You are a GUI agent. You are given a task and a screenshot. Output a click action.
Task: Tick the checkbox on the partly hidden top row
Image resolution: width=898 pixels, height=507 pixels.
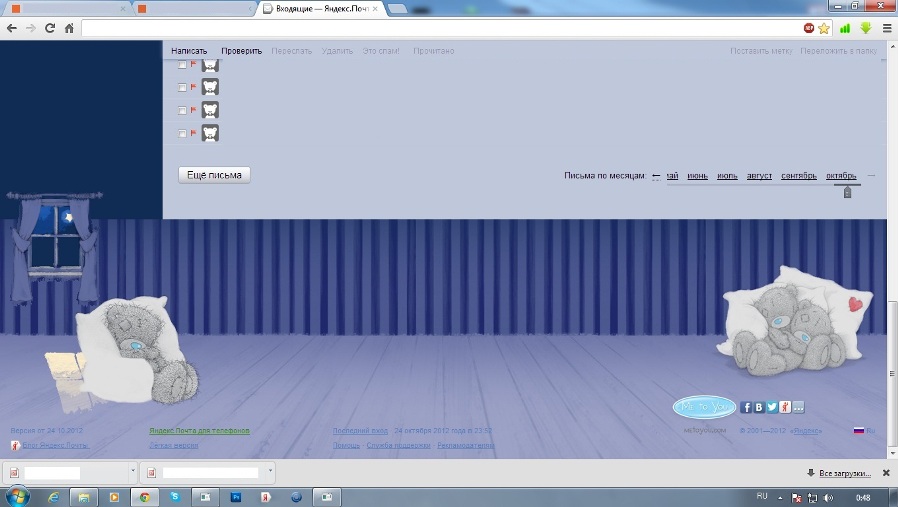click(x=182, y=65)
